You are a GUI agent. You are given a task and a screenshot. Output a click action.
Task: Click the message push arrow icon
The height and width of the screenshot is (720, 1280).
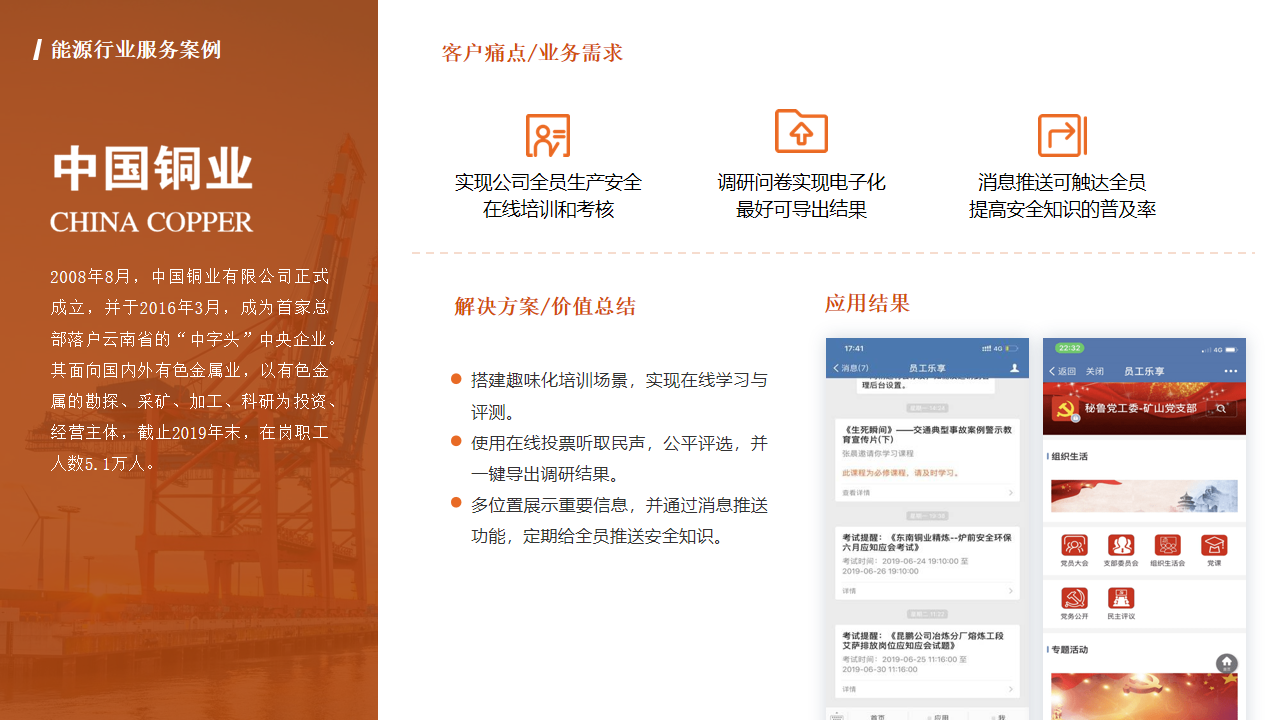tap(1062, 135)
